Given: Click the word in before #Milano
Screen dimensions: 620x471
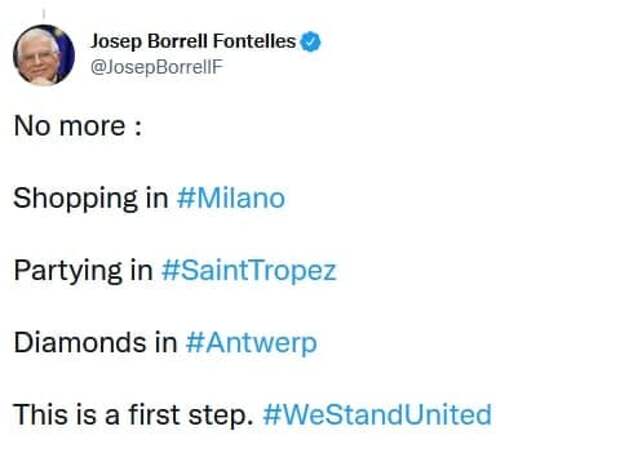Looking at the screenshot, I should tap(157, 198).
